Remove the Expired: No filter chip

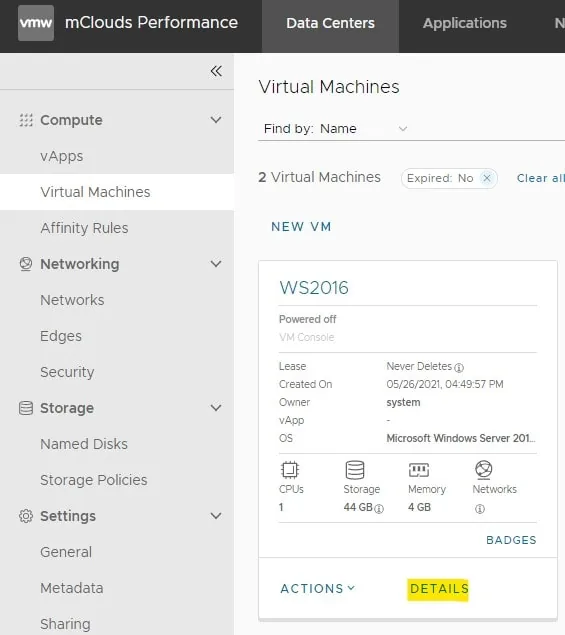pos(487,178)
